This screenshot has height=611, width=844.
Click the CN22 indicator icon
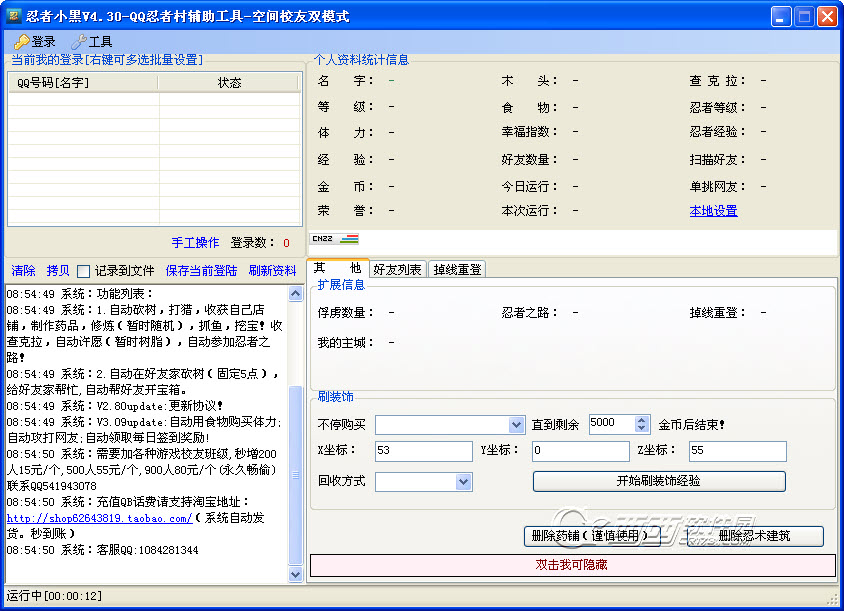[x=334, y=239]
